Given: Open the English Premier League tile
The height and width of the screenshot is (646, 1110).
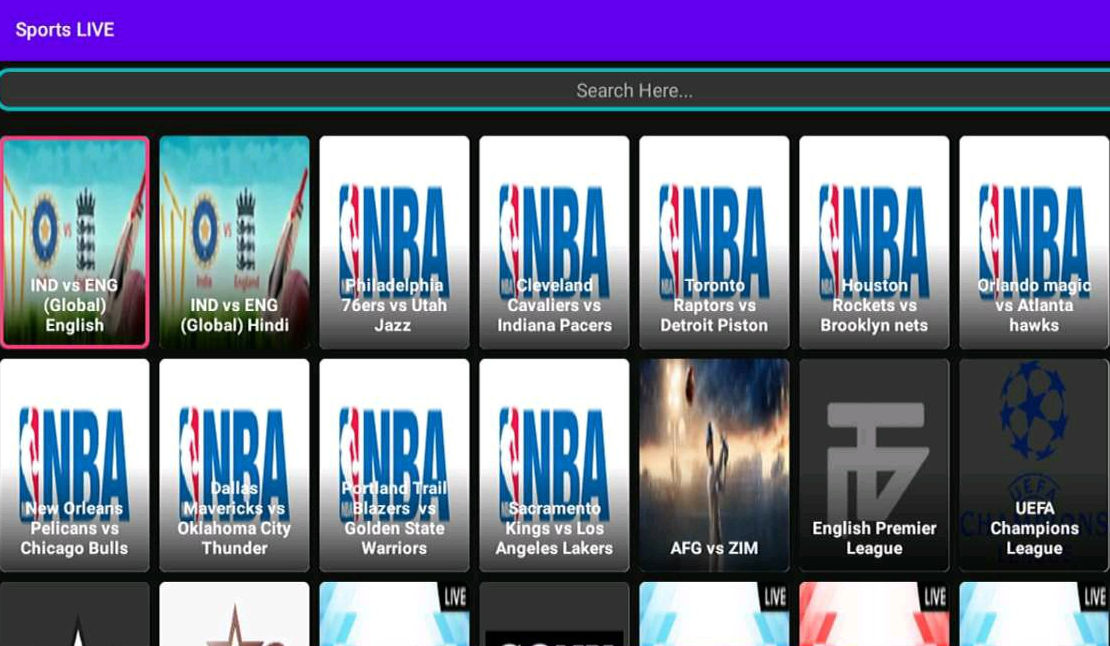Looking at the screenshot, I should (x=874, y=465).
